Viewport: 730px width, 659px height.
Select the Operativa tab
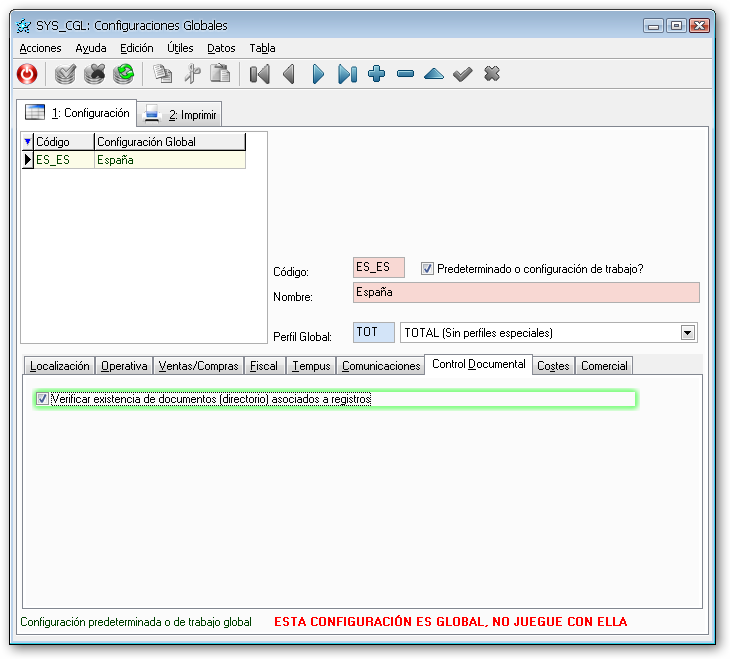tap(124, 366)
